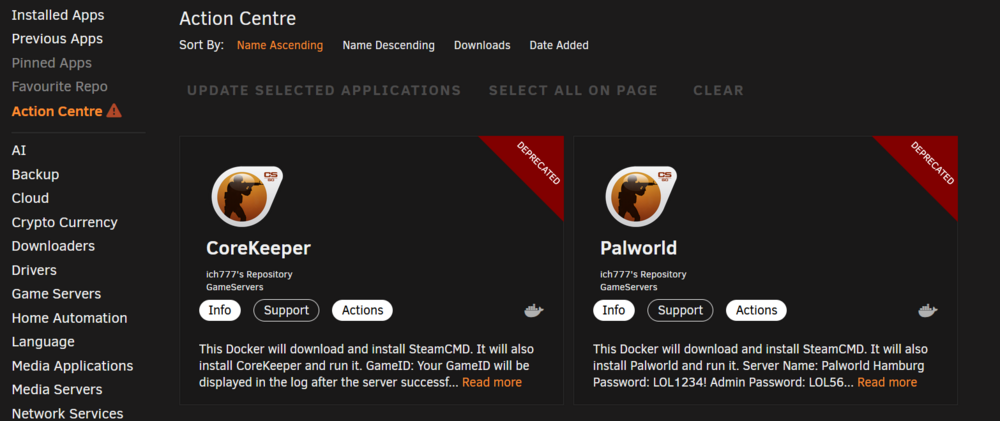
Task: Expand Palworld description with Read more
Action: pos(887,382)
